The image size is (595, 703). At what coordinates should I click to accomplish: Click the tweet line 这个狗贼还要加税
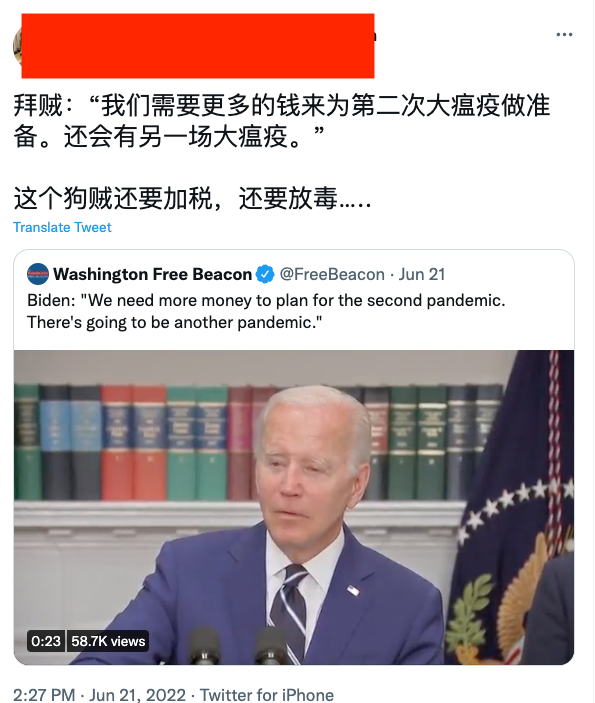coord(192,198)
